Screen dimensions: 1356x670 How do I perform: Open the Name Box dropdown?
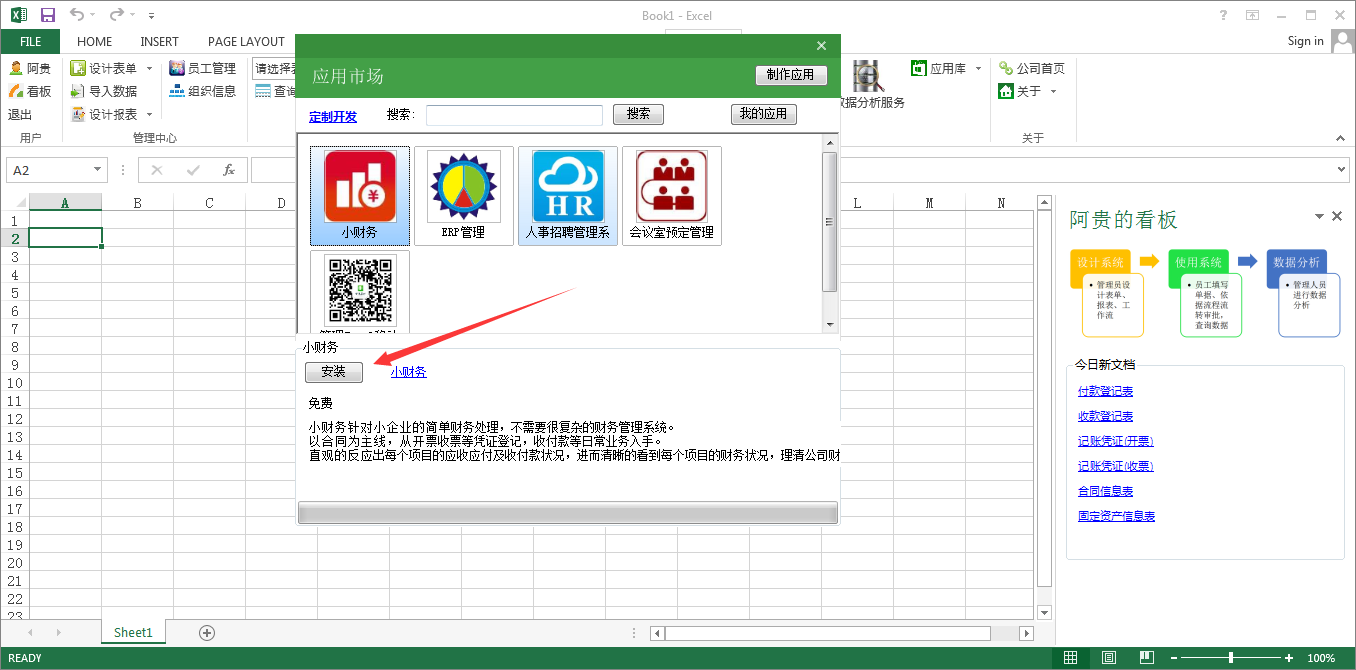[97, 170]
